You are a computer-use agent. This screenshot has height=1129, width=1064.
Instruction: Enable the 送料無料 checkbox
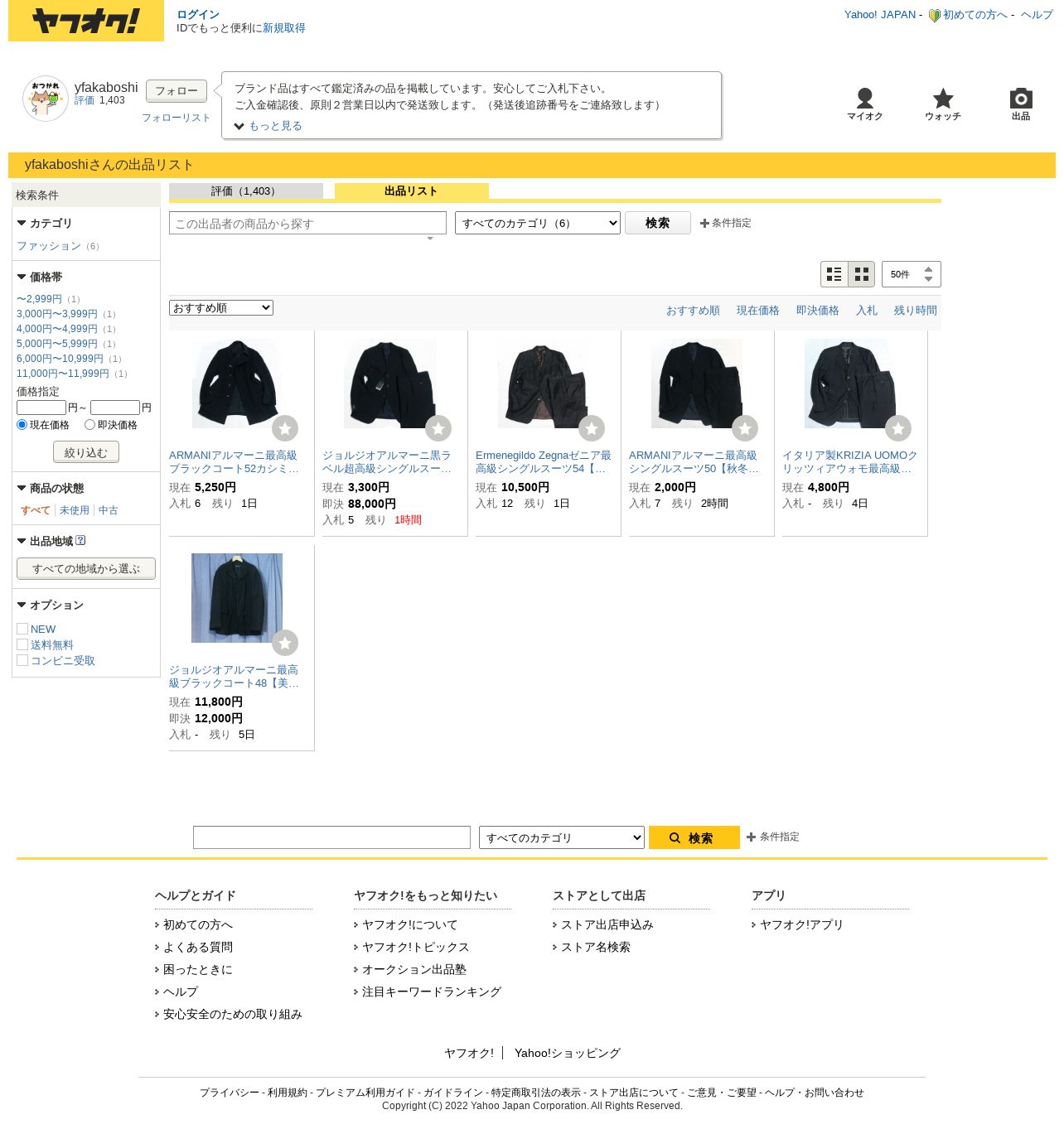(x=22, y=644)
